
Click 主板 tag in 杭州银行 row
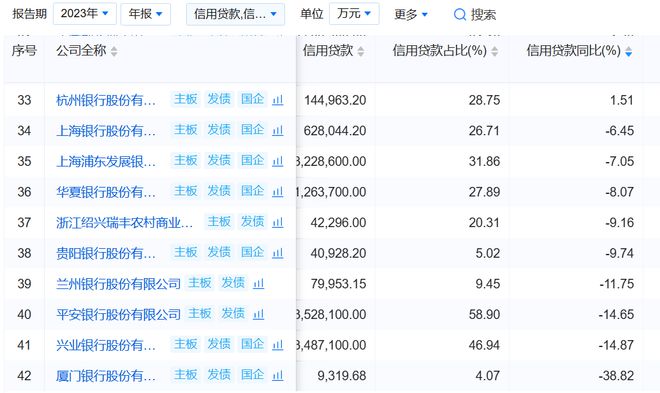(x=186, y=99)
